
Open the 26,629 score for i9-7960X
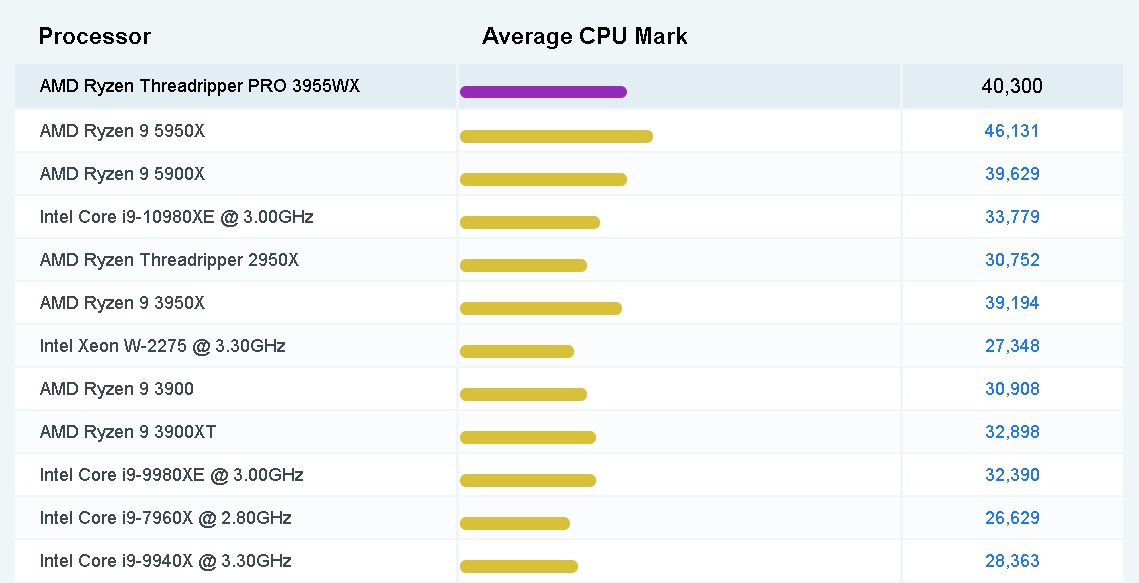1012,518
